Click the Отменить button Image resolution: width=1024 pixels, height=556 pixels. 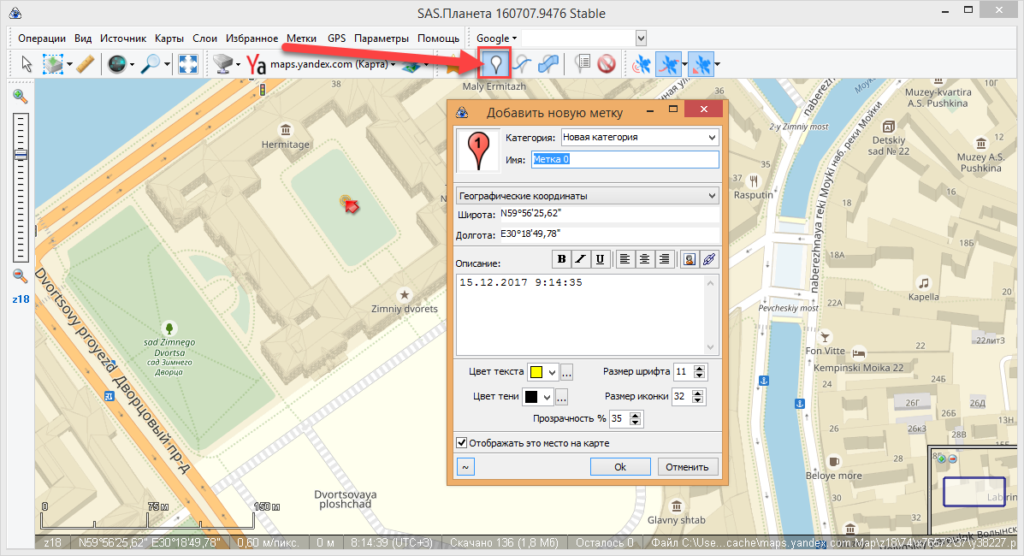686,466
